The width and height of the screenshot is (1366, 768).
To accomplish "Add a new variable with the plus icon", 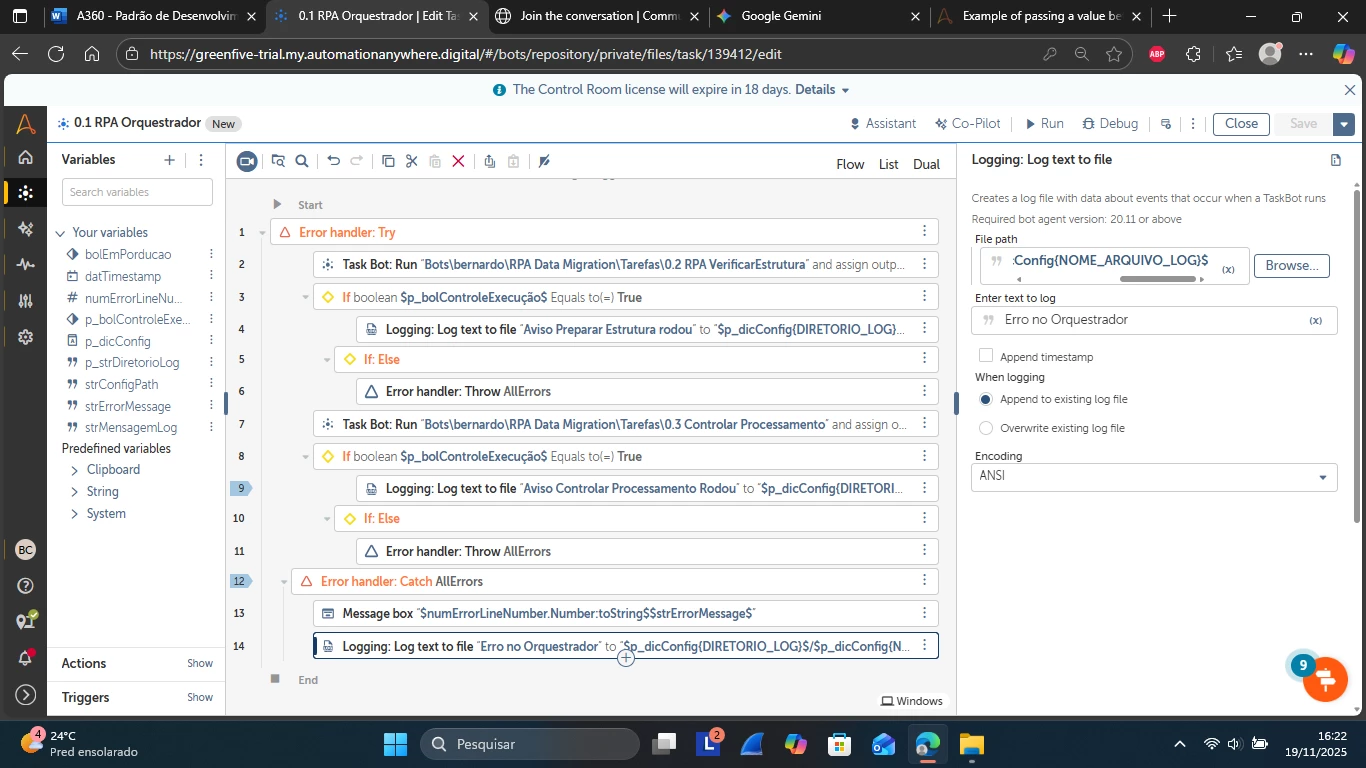I will 170,160.
